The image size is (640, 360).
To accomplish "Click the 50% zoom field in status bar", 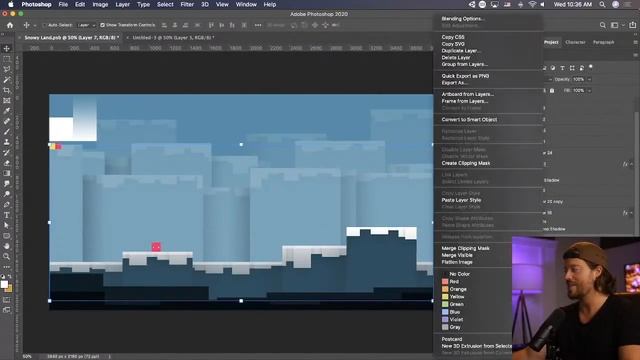I will tap(27, 356).
